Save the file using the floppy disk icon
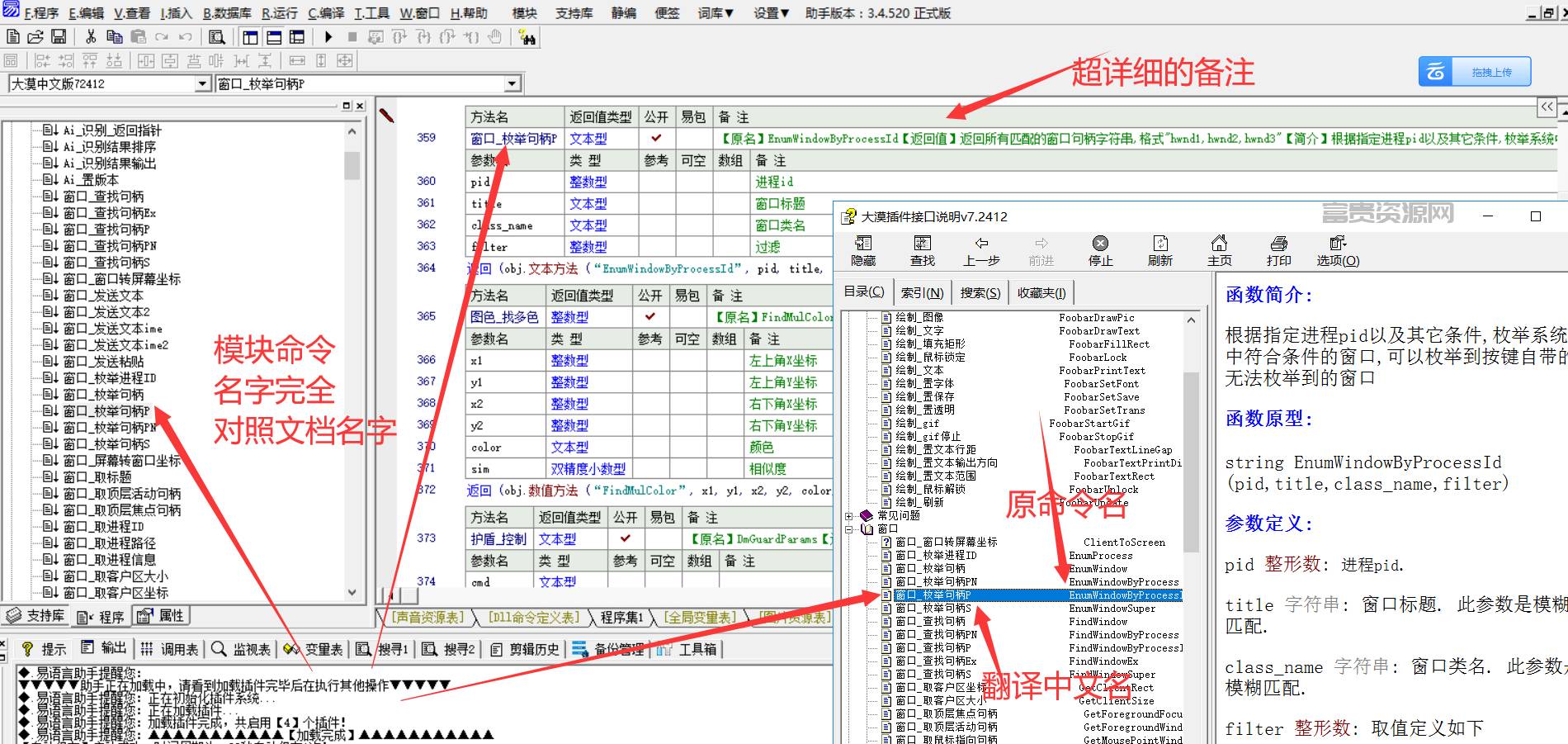 [59, 37]
